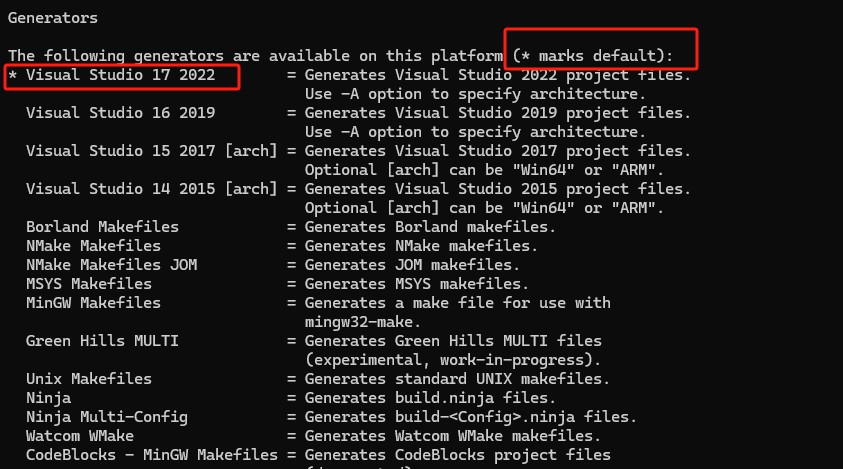The image size is (843, 469).
Task: Click the Generators heading text
Action: [51, 18]
